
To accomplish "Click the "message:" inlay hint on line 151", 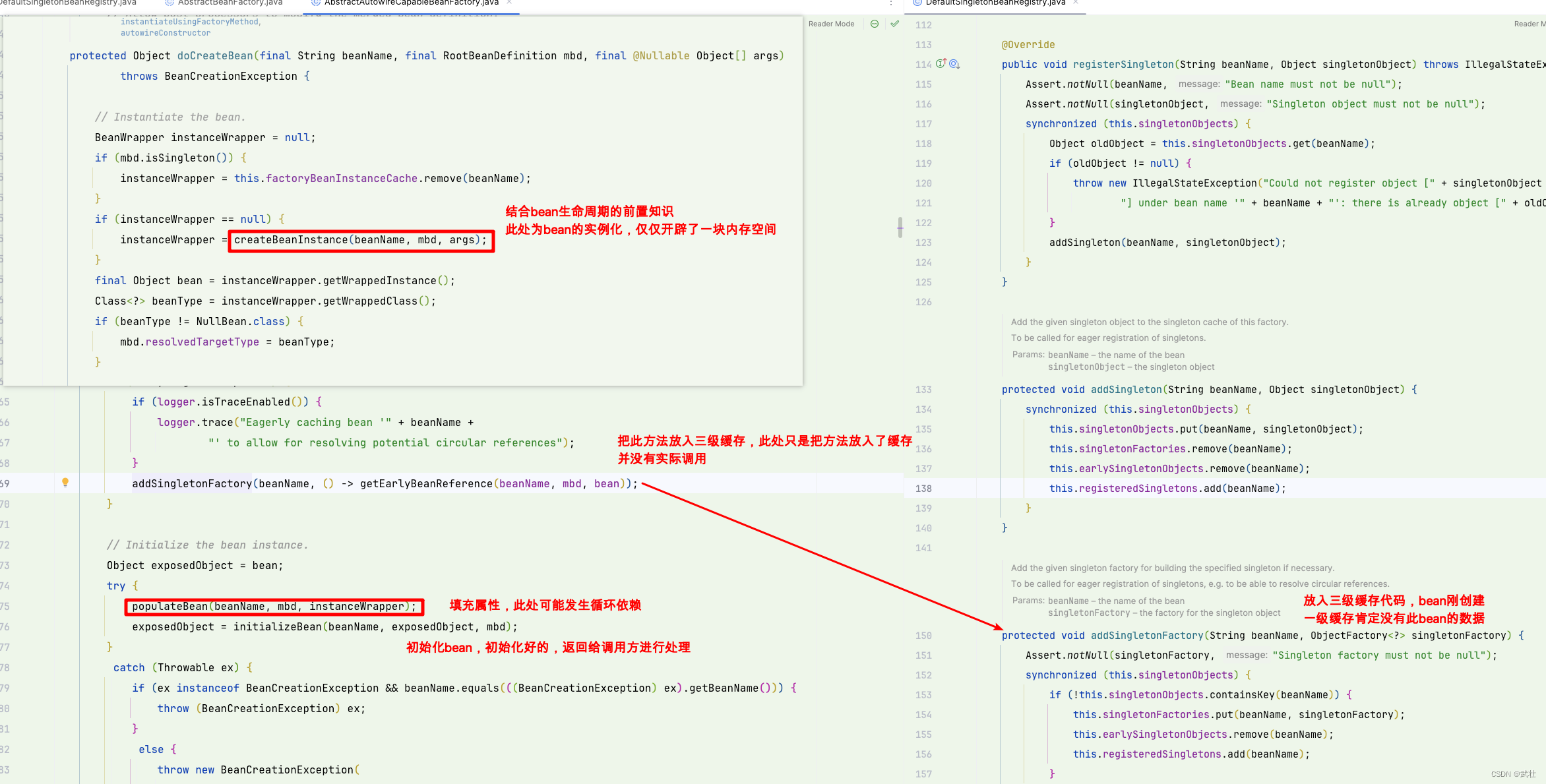I will (x=1247, y=655).
